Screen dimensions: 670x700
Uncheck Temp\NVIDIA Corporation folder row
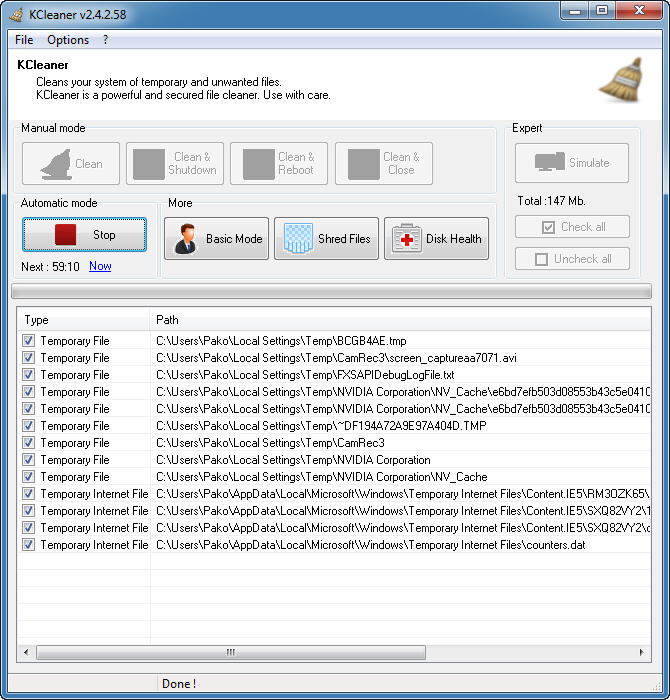[29, 459]
